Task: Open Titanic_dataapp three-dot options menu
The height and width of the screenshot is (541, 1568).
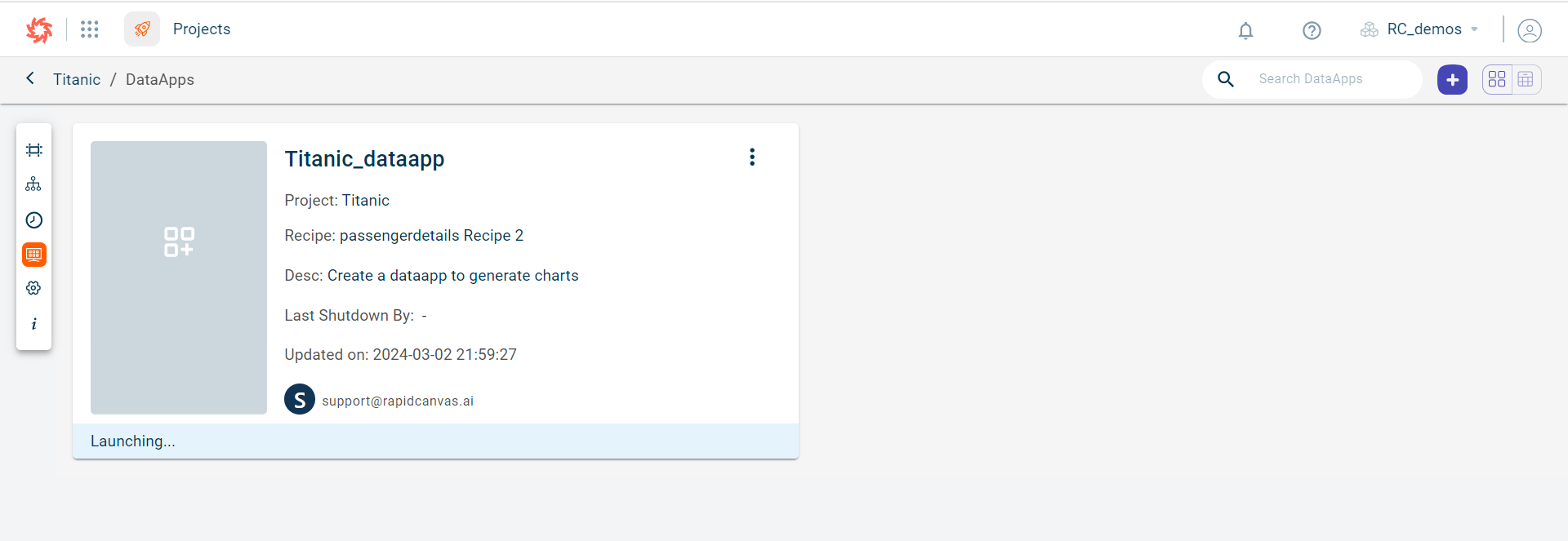Action: 752,157
